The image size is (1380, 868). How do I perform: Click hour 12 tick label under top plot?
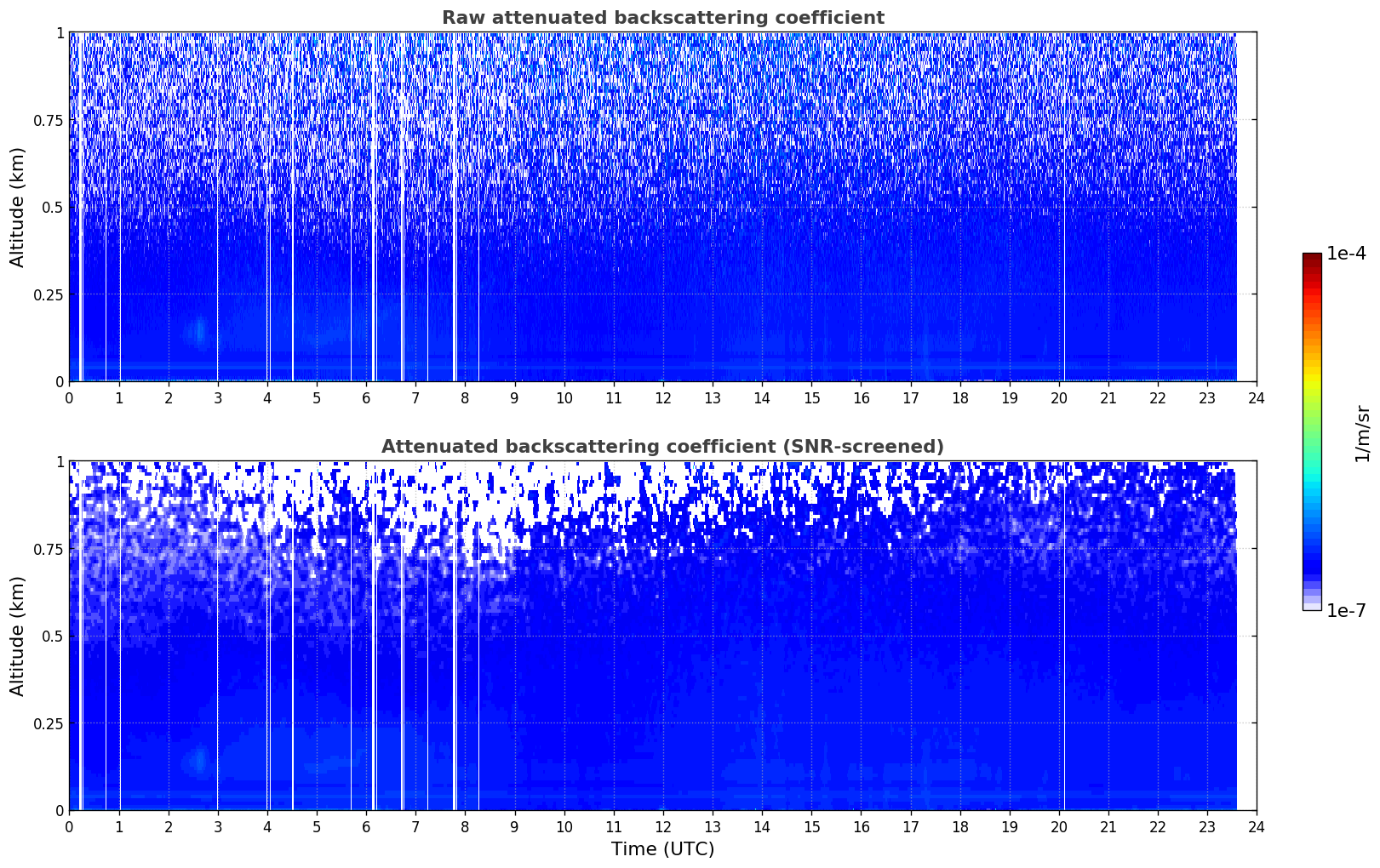point(662,397)
